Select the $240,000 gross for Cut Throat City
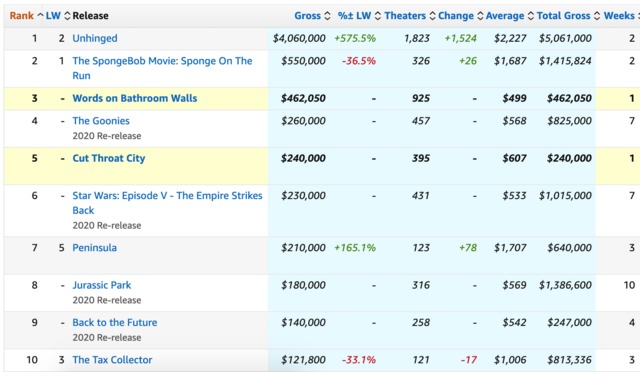This screenshot has width=640, height=372. pos(303,158)
